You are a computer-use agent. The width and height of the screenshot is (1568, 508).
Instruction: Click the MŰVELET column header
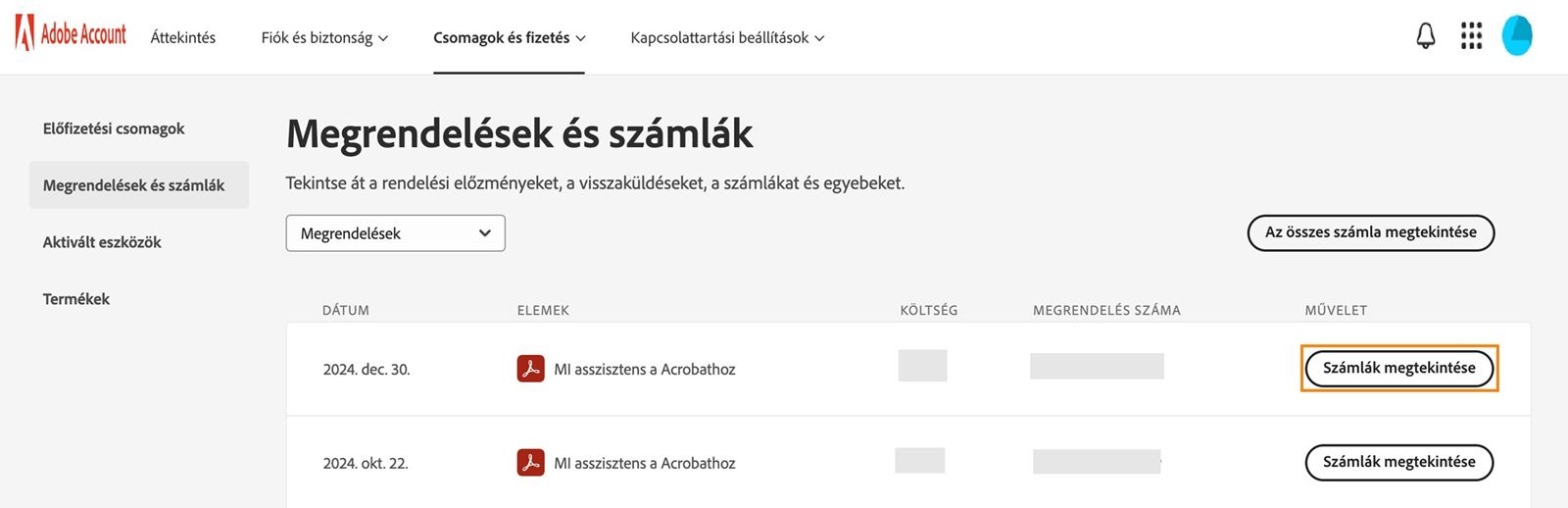pyautogui.click(x=1336, y=310)
